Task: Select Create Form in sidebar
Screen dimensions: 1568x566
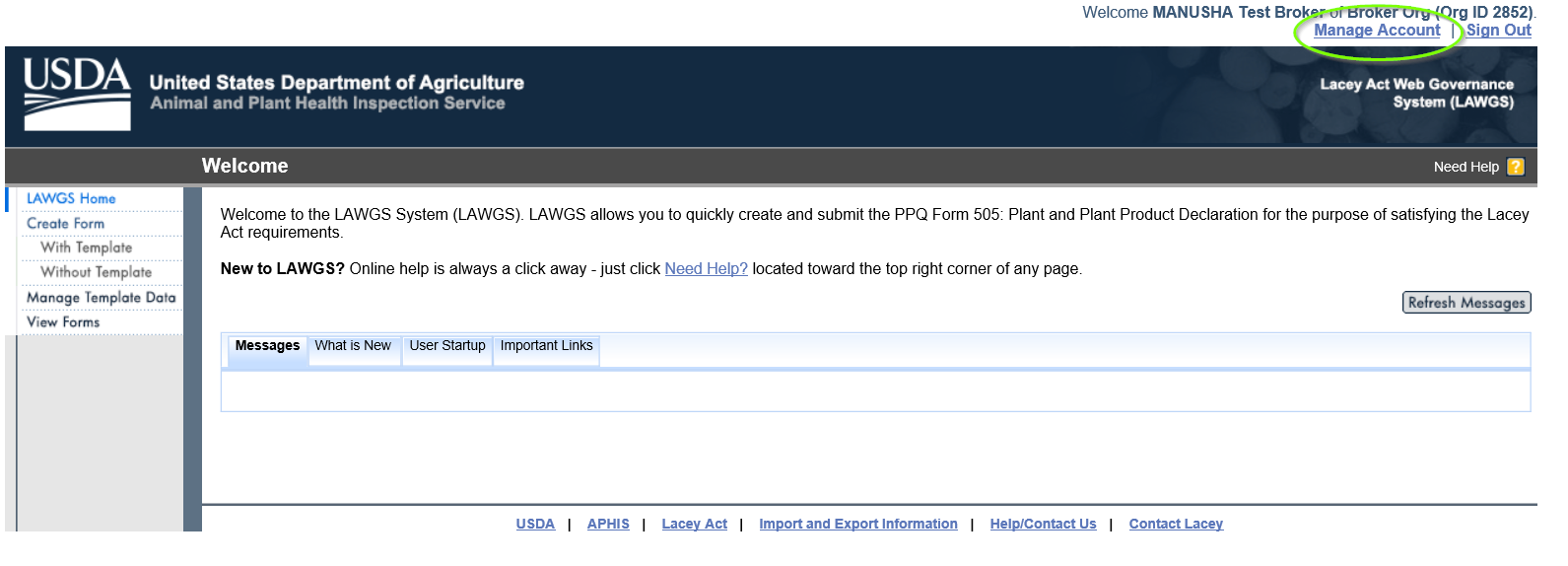Action: click(65, 224)
